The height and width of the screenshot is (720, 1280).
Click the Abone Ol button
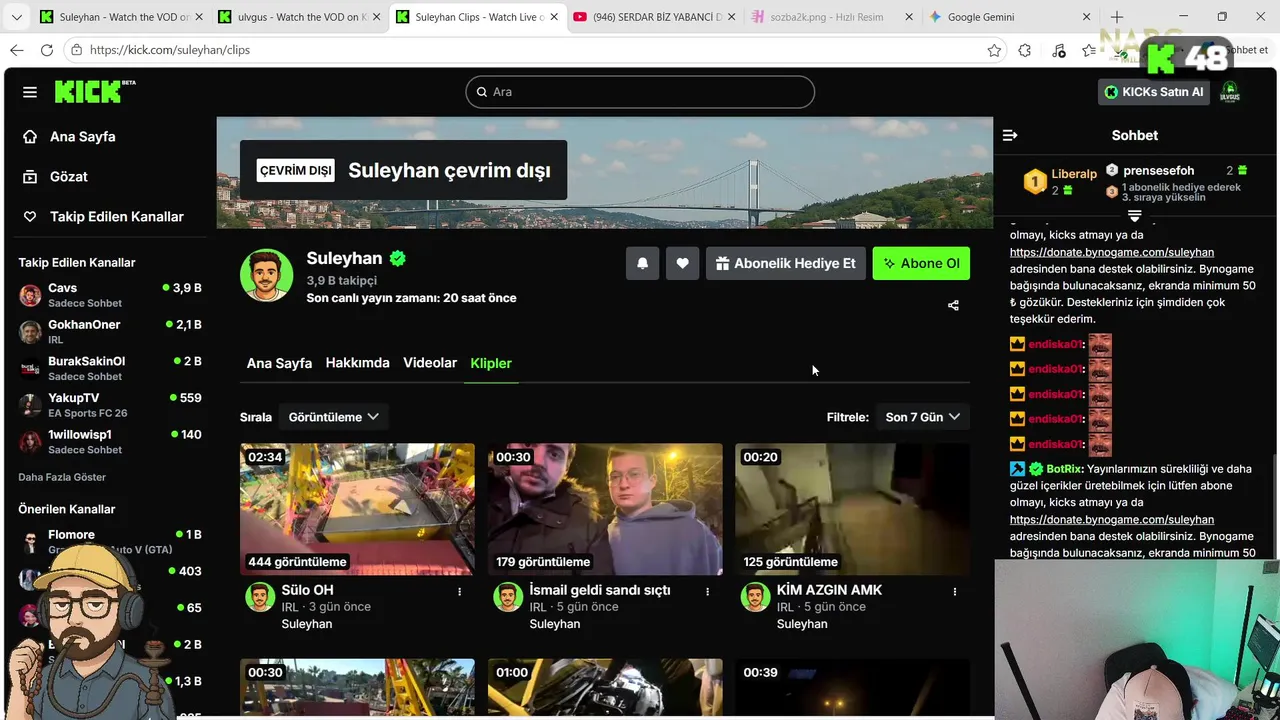point(921,263)
